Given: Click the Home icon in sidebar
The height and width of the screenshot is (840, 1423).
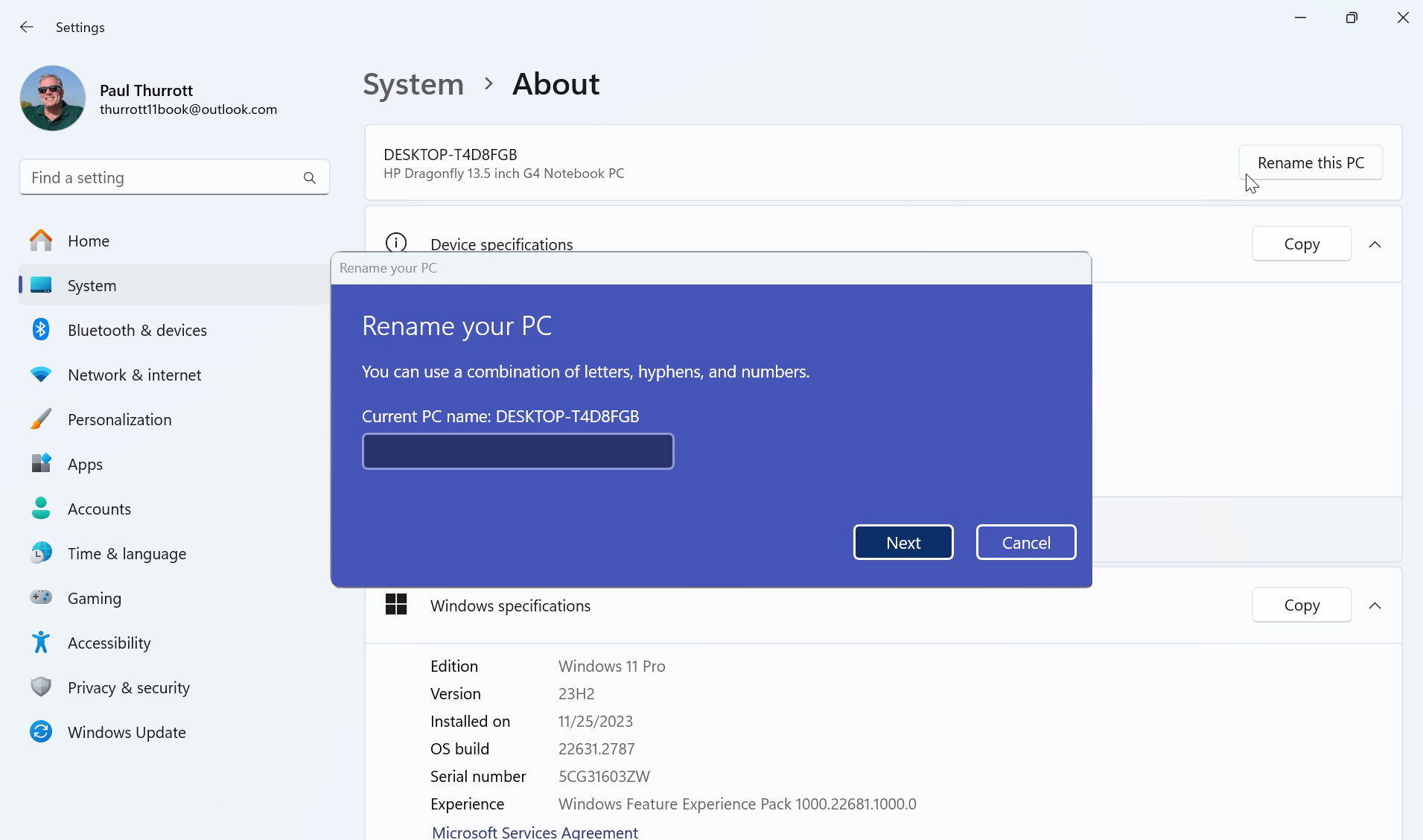Looking at the screenshot, I should click(x=41, y=241).
